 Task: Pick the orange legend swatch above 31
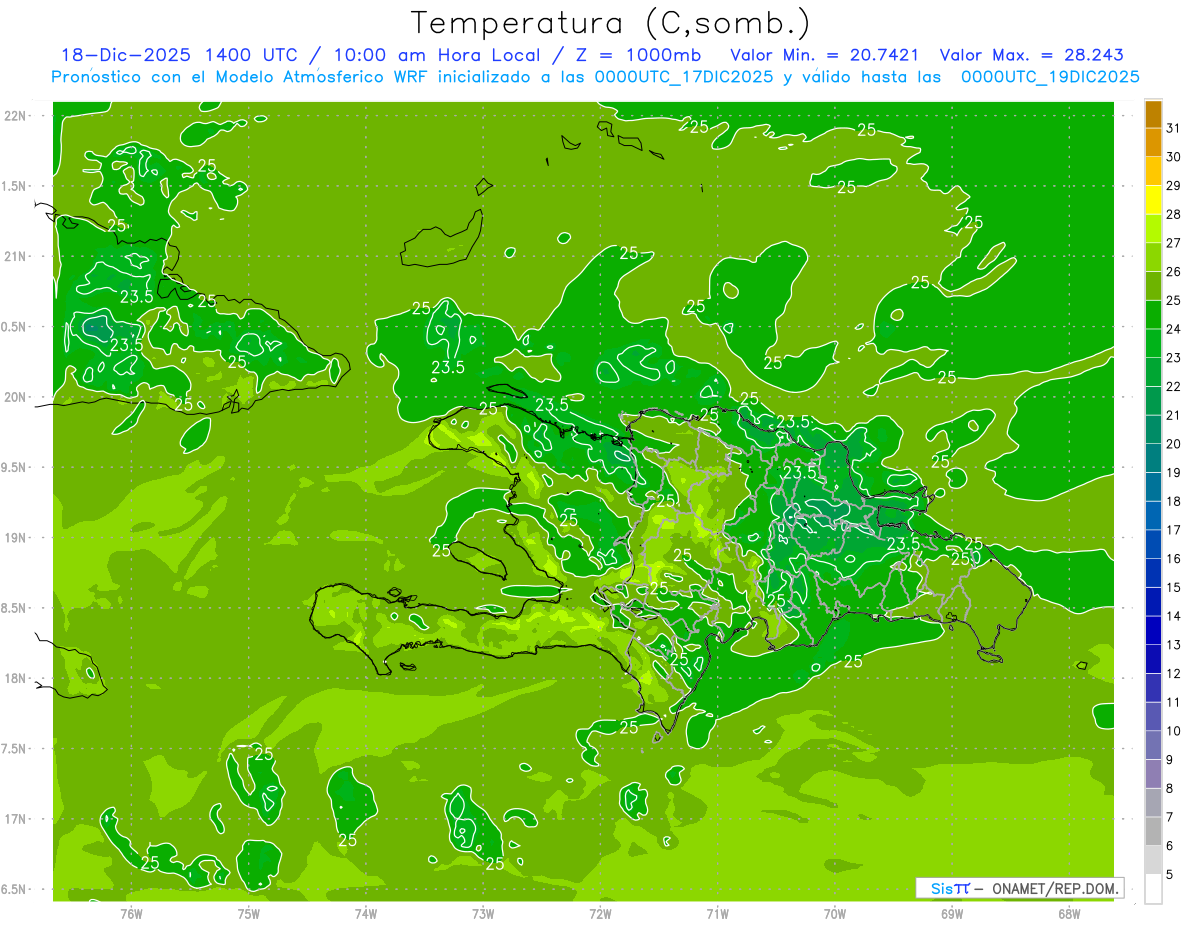[1153, 114]
